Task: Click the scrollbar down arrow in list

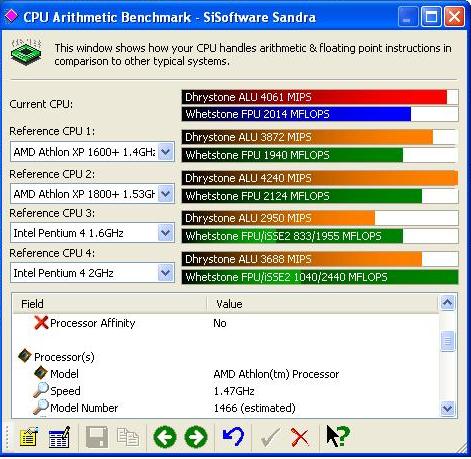Action: click(x=447, y=408)
